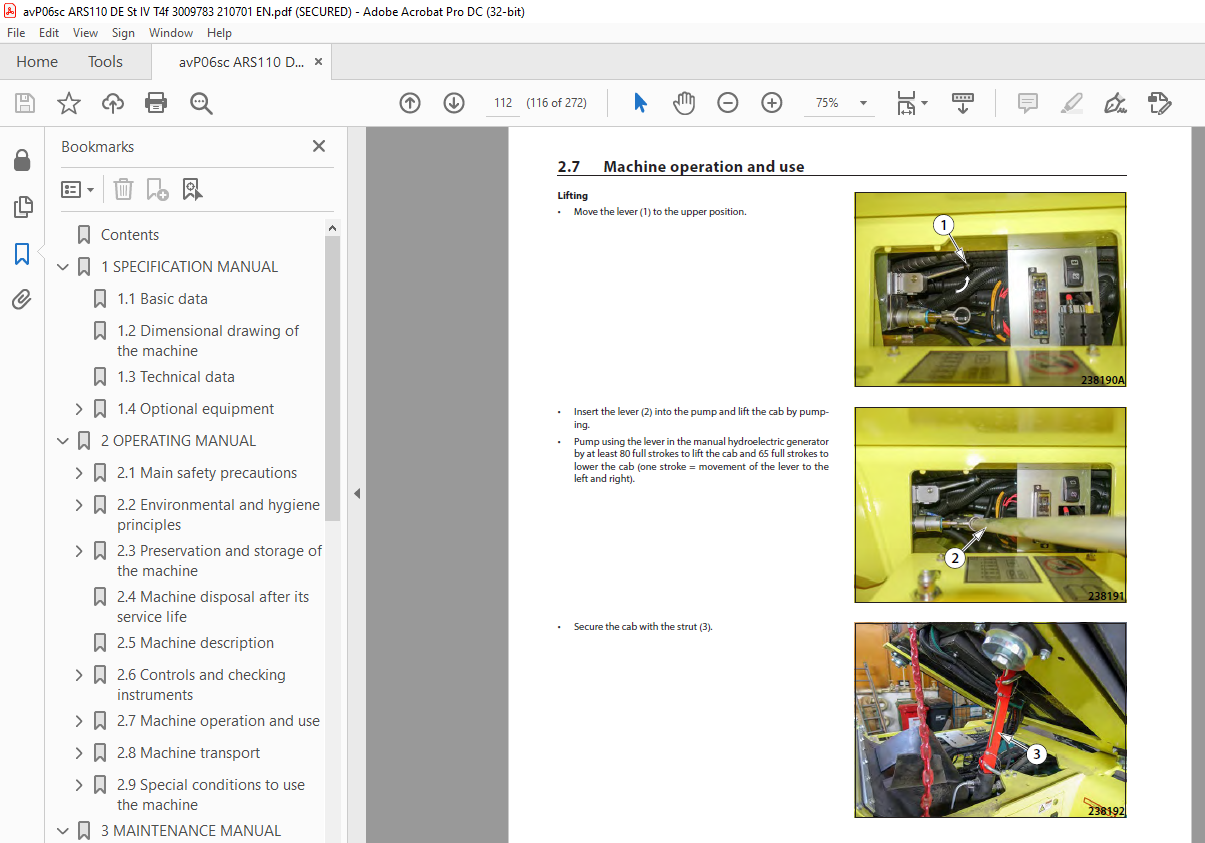1205x843 pixels.
Task: Add new bookmark icon
Action: pos(158,189)
